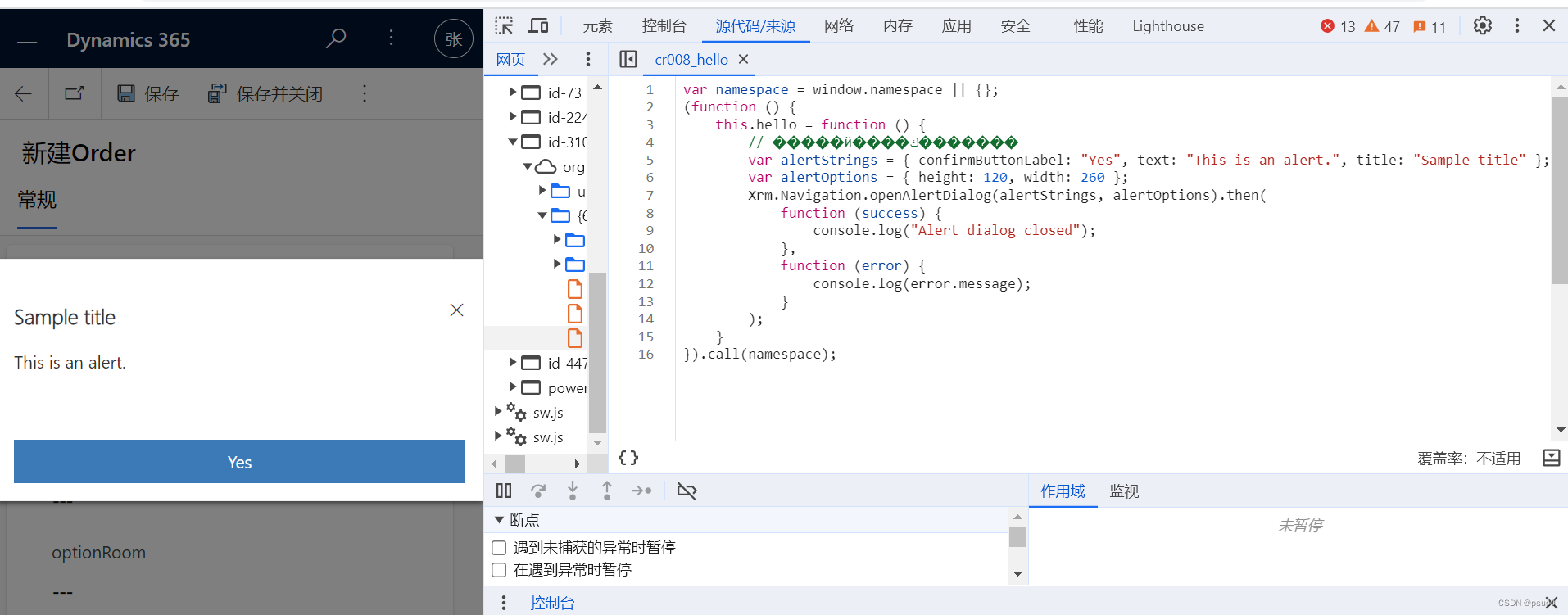Select the 网页 navigator tab

pos(511,60)
